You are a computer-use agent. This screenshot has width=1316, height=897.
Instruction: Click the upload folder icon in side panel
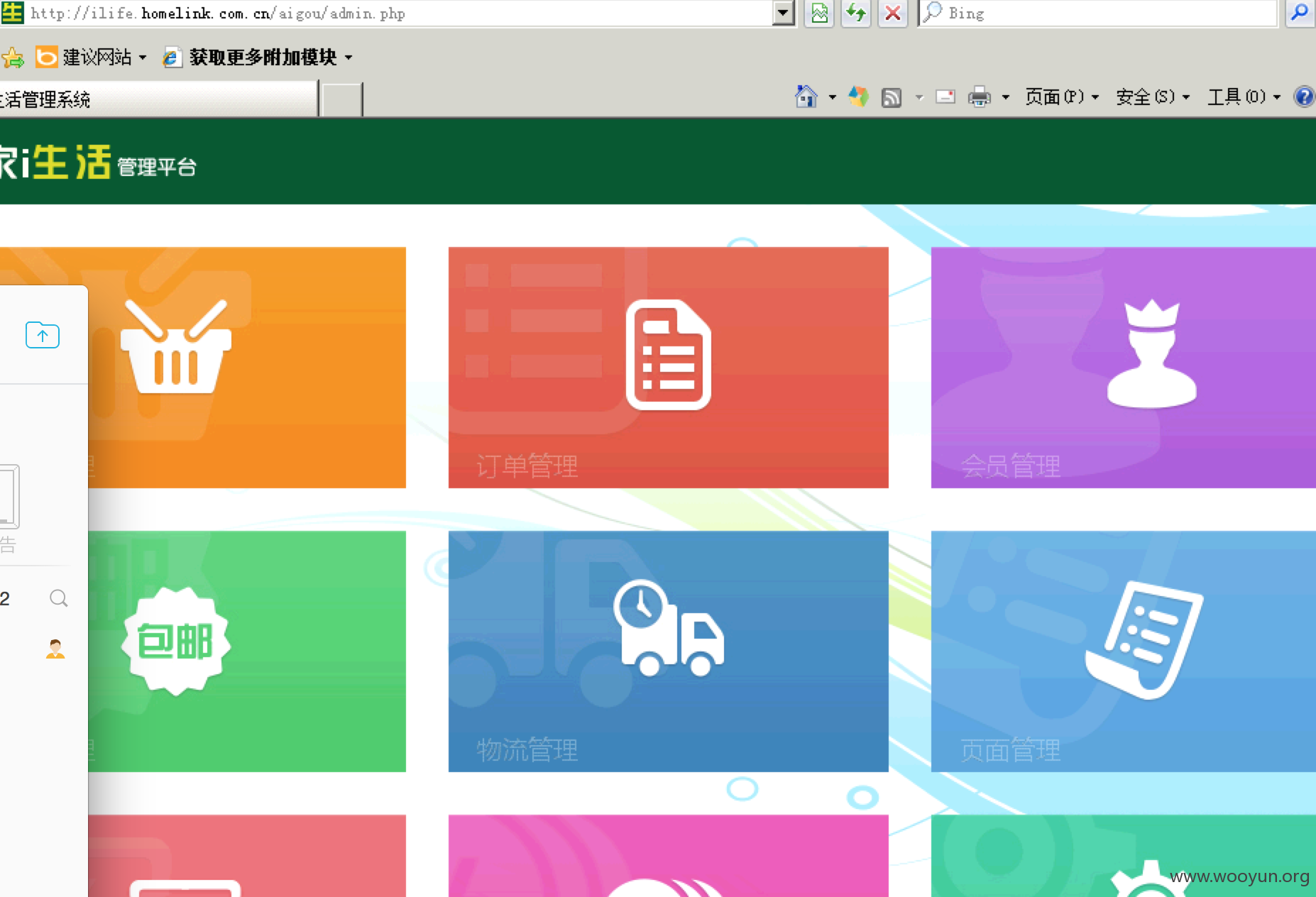pyautogui.click(x=43, y=335)
